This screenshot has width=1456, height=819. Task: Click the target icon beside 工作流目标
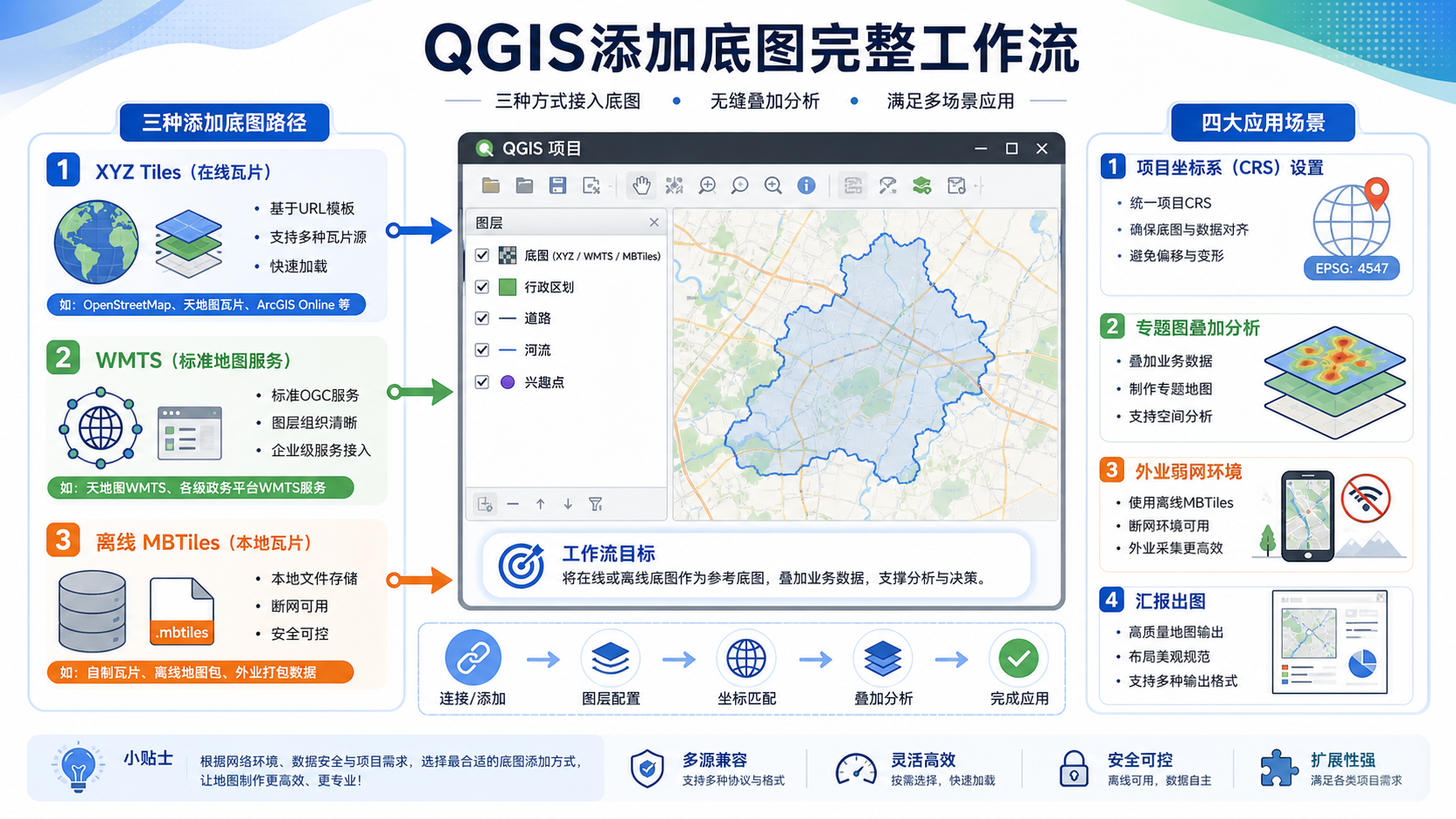pyautogui.click(x=521, y=566)
